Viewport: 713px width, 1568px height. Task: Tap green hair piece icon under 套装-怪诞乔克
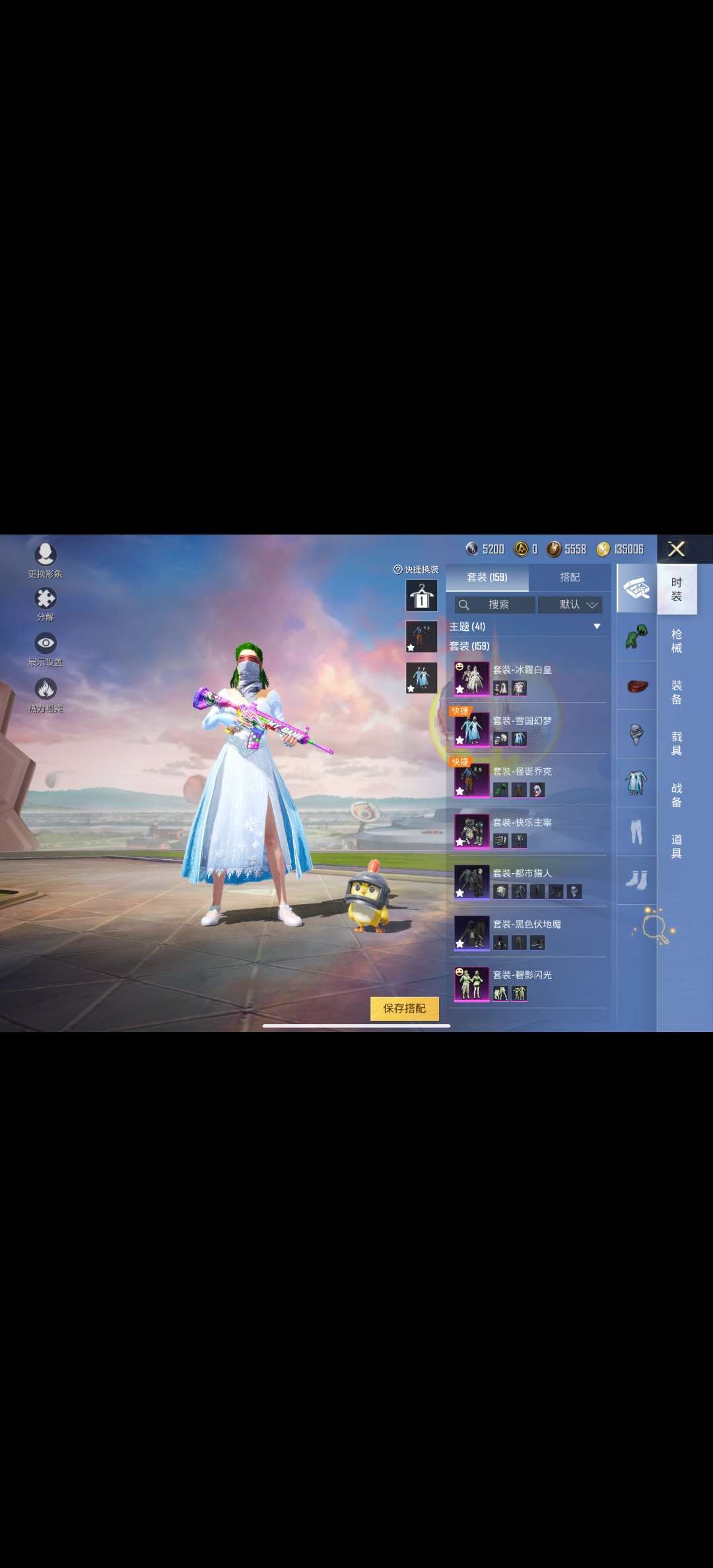pos(500,790)
